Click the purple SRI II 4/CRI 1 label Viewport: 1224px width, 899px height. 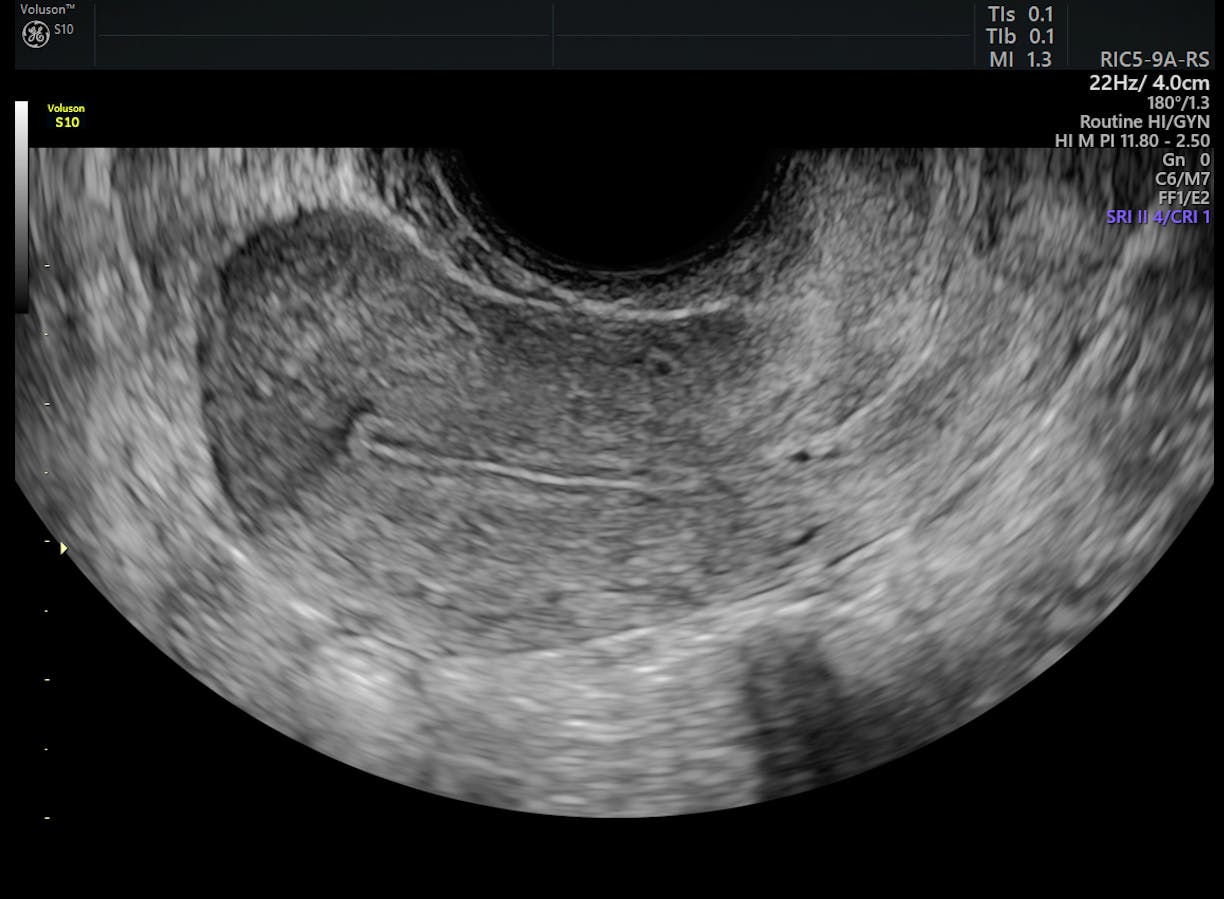tap(1158, 217)
